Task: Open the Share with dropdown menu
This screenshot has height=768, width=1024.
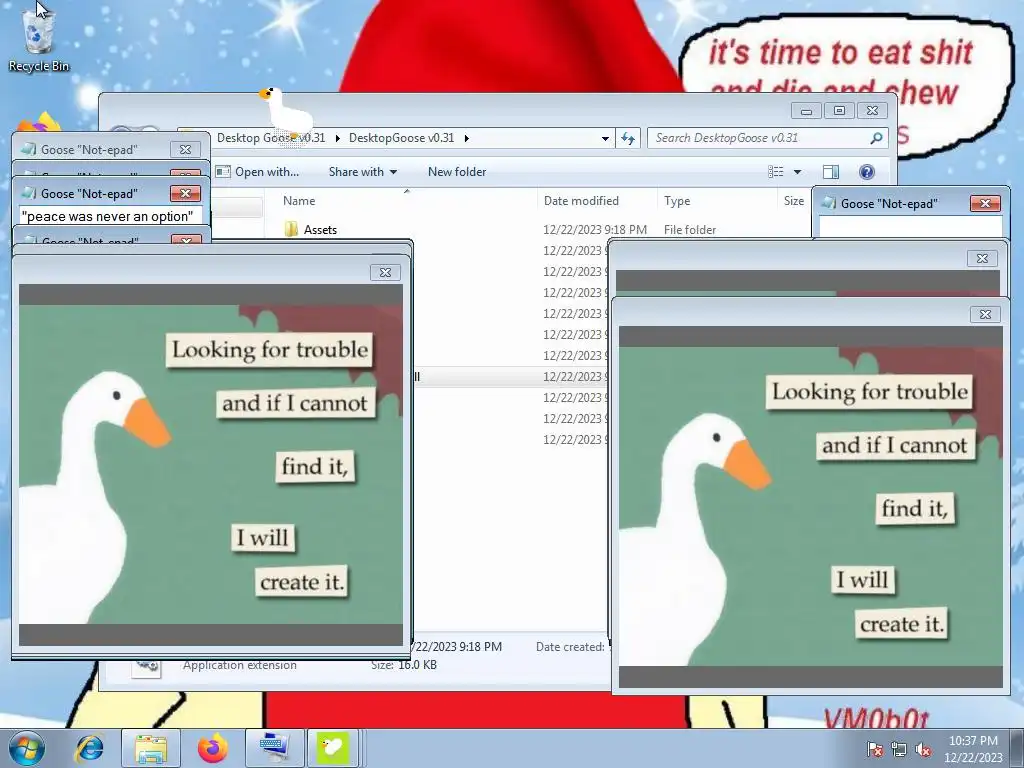Action: [362, 172]
